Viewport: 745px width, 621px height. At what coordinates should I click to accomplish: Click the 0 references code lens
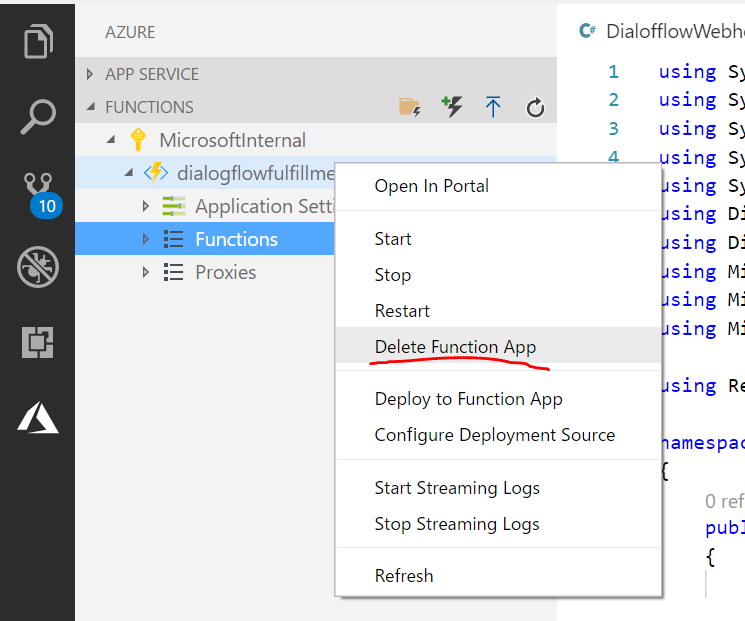point(724,501)
